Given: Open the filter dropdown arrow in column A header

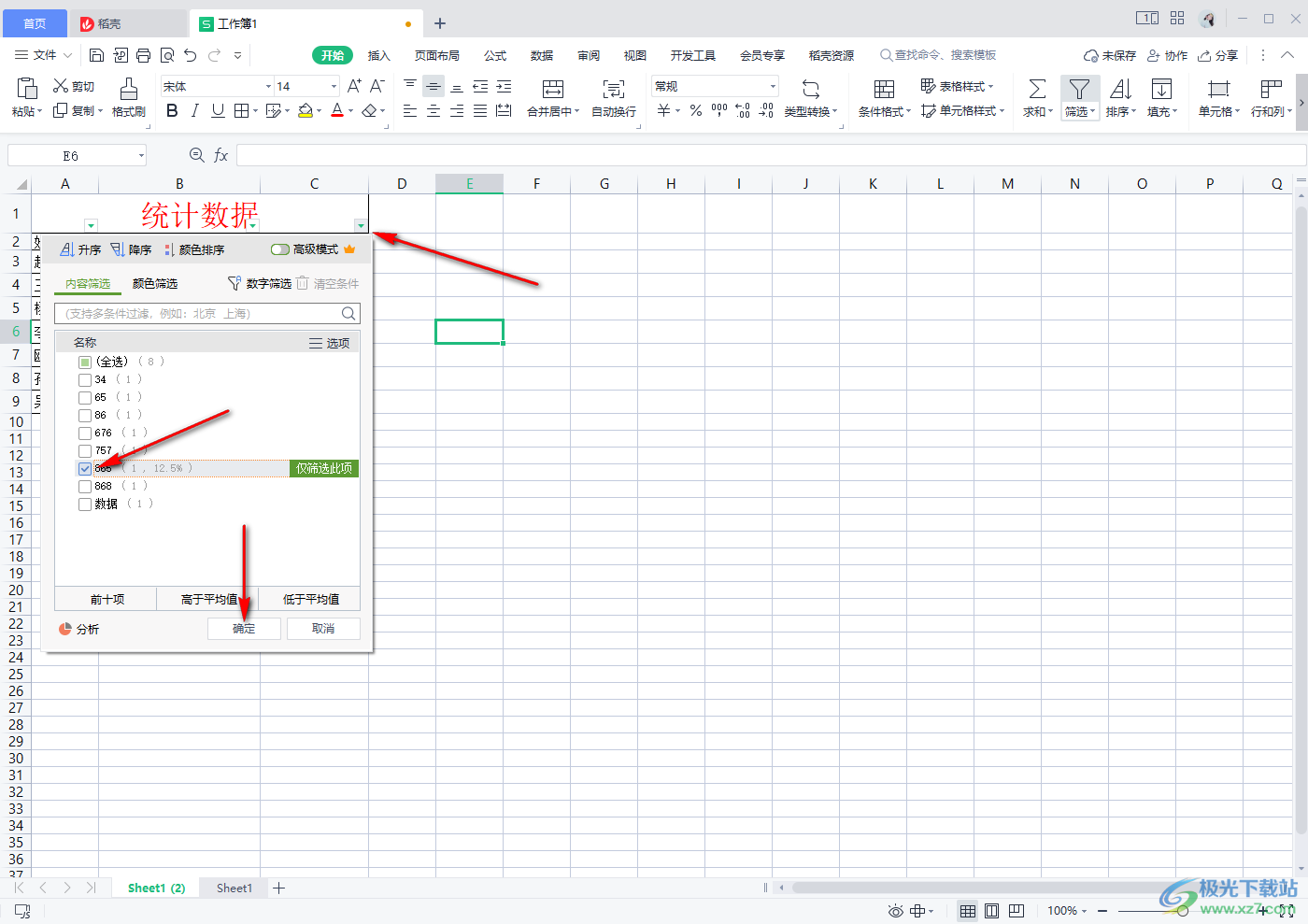Looking at the screenshot, I should pyautogui.click(x=91, y=225).
